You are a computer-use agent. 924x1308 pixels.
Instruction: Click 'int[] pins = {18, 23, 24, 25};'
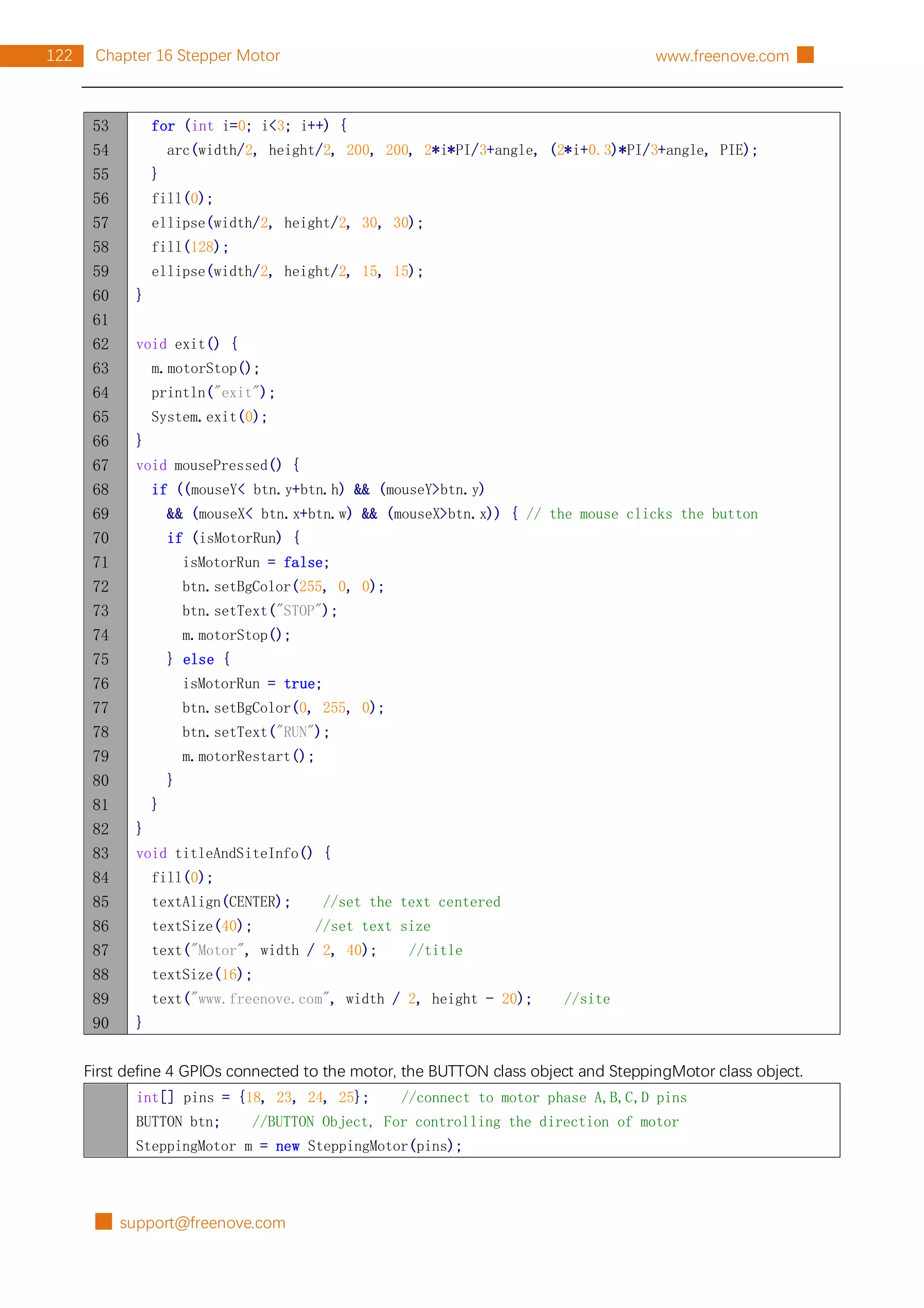pos(252,1098)
